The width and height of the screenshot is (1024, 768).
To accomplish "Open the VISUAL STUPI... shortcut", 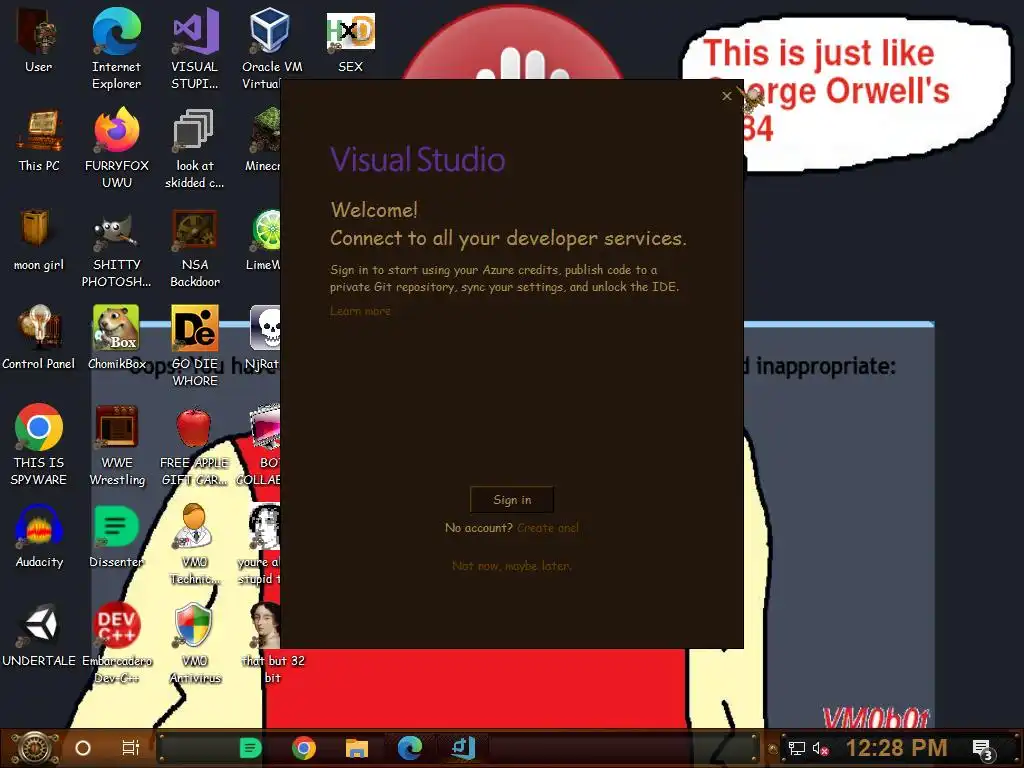I will [195, 48].
